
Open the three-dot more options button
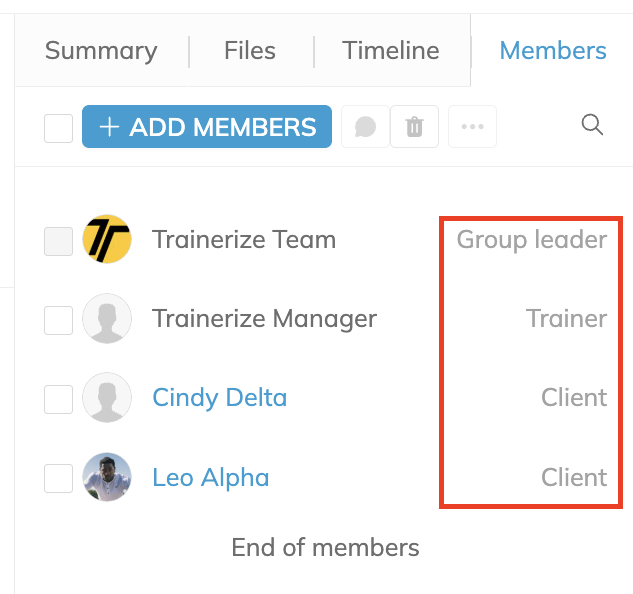[472, 127]
